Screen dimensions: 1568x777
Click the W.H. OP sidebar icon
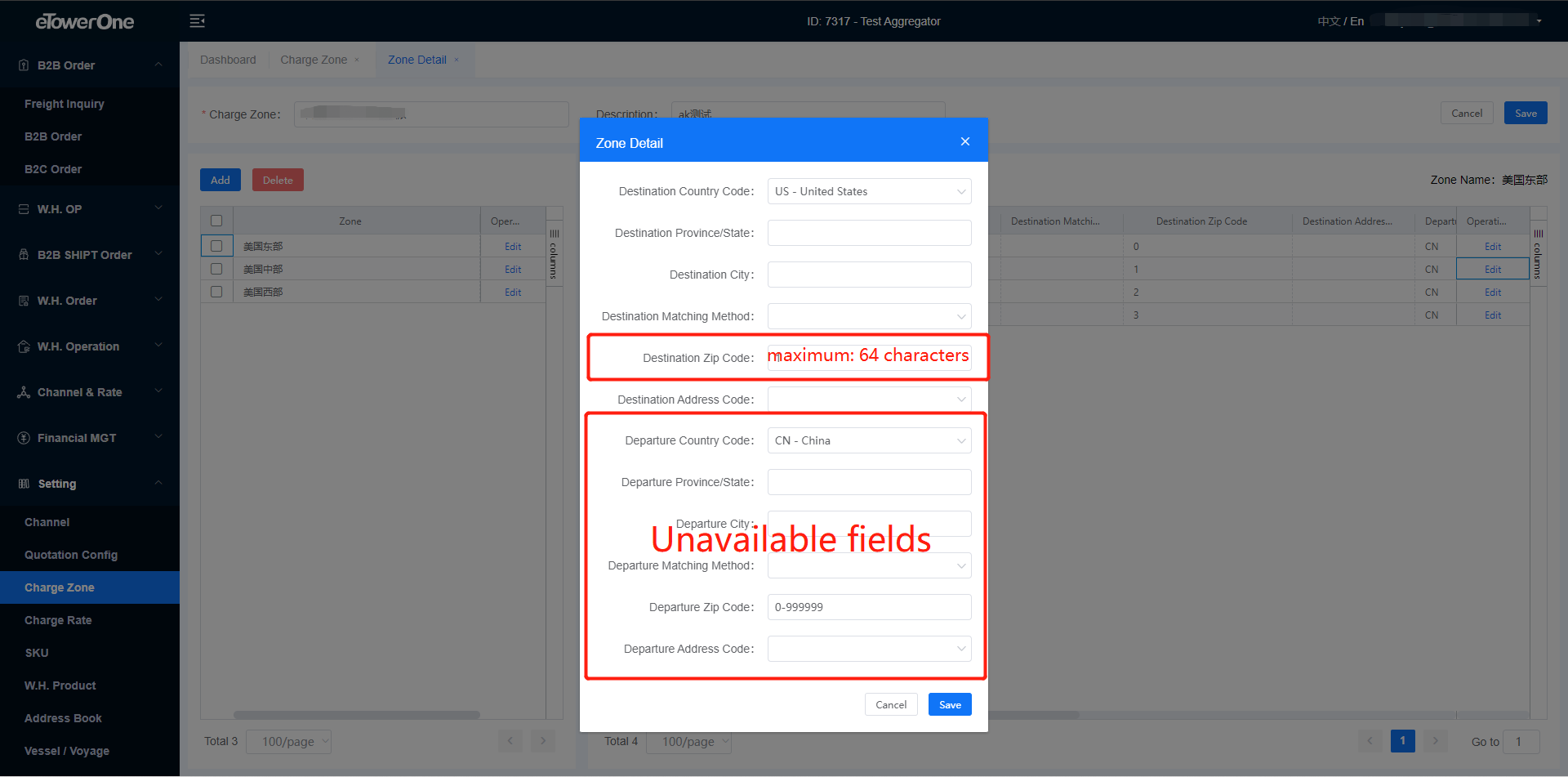pos(24,209)
